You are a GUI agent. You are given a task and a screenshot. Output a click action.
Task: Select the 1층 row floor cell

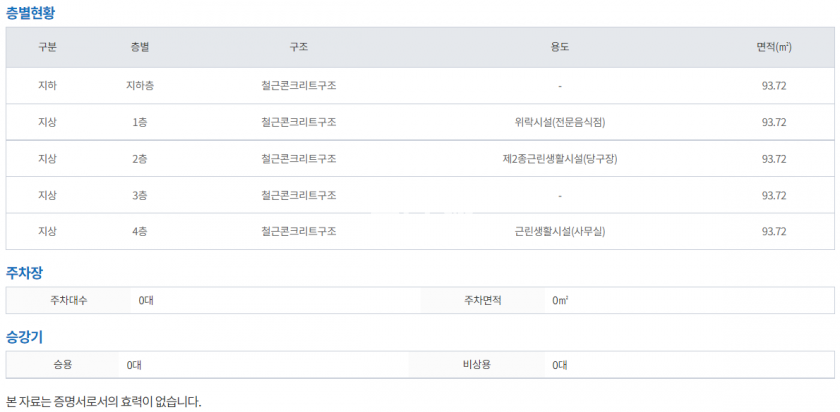pyautogui.click(x=140, y=122)
